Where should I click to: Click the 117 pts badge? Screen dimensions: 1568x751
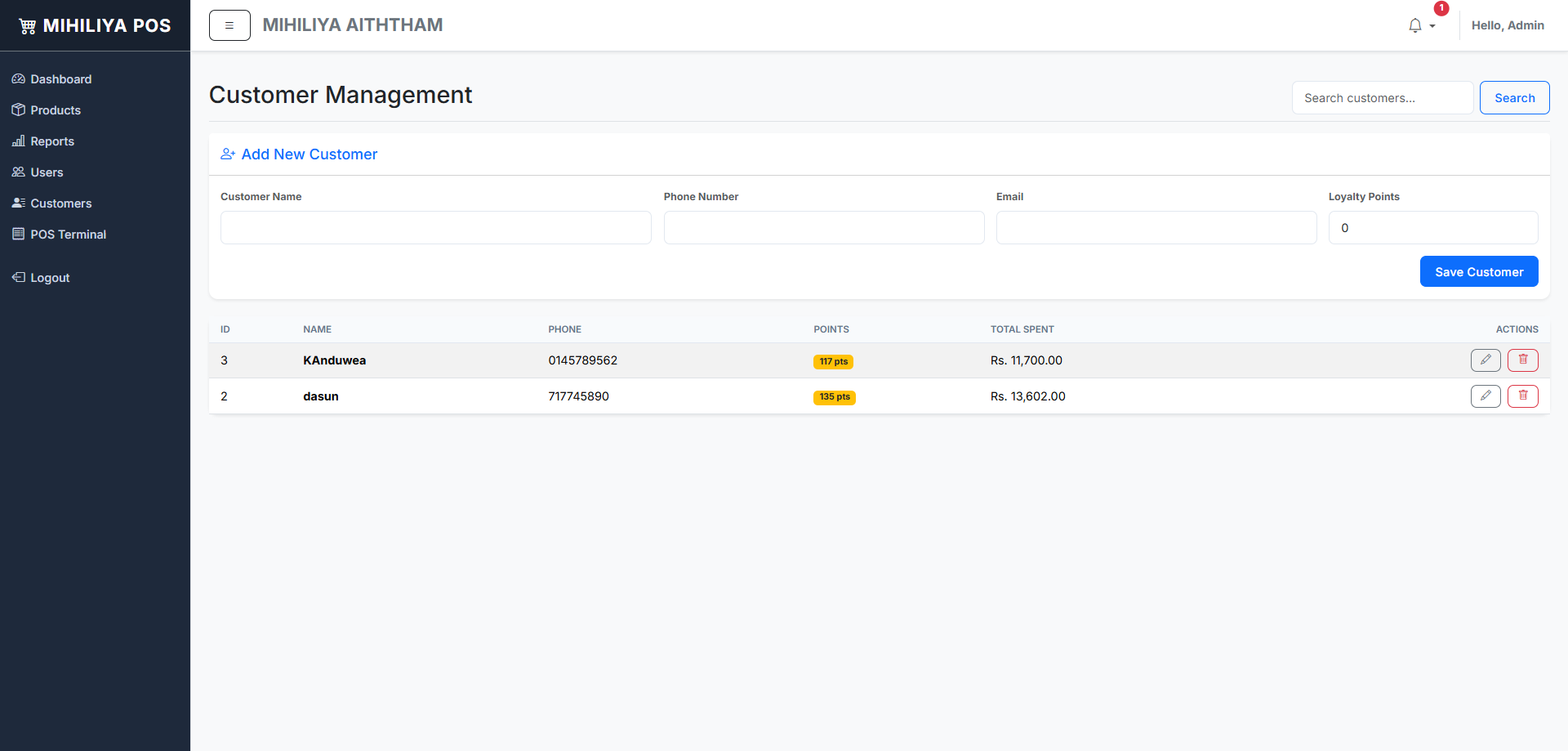pyautogui.click(x=834, y=361)
